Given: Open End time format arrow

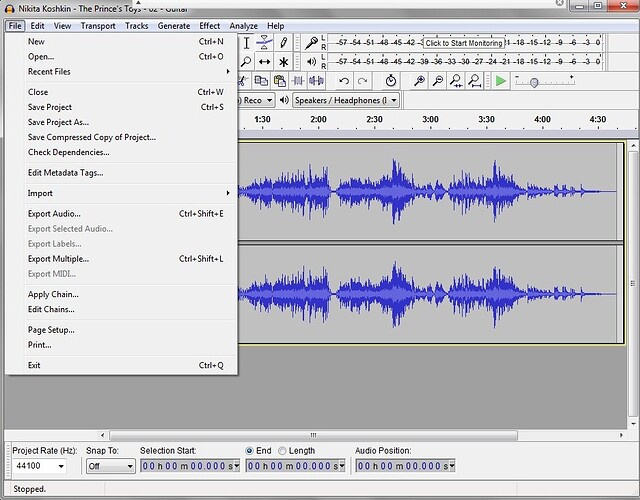Looking at the screenshot, I should point(342,466).
